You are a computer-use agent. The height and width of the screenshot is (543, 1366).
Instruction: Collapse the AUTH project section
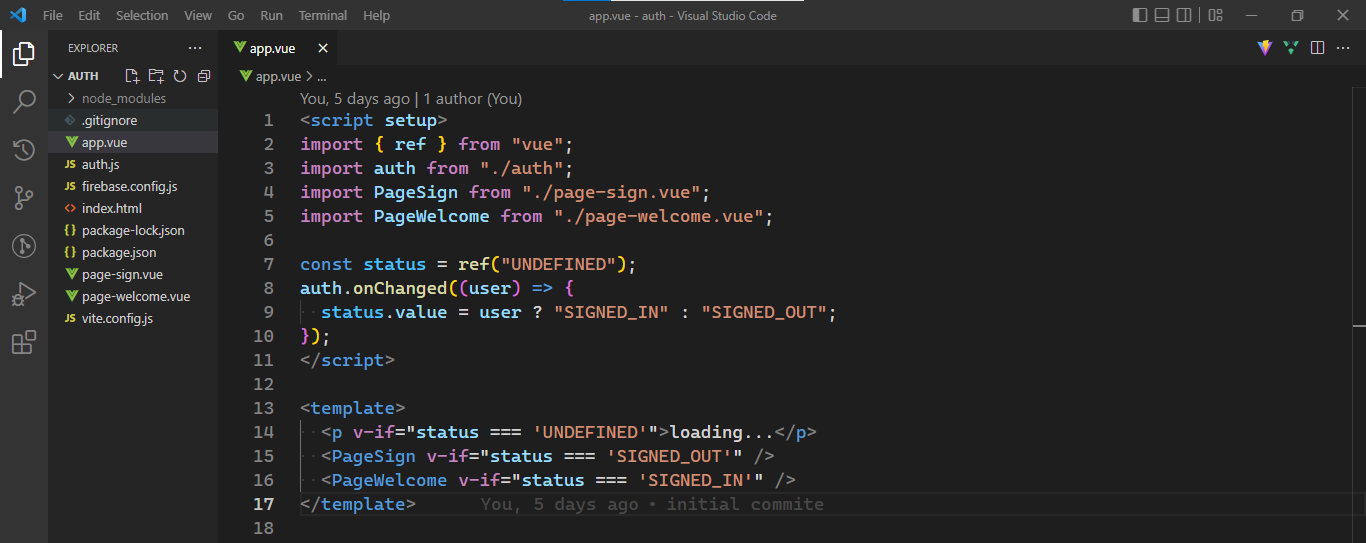tap(85, 76)
